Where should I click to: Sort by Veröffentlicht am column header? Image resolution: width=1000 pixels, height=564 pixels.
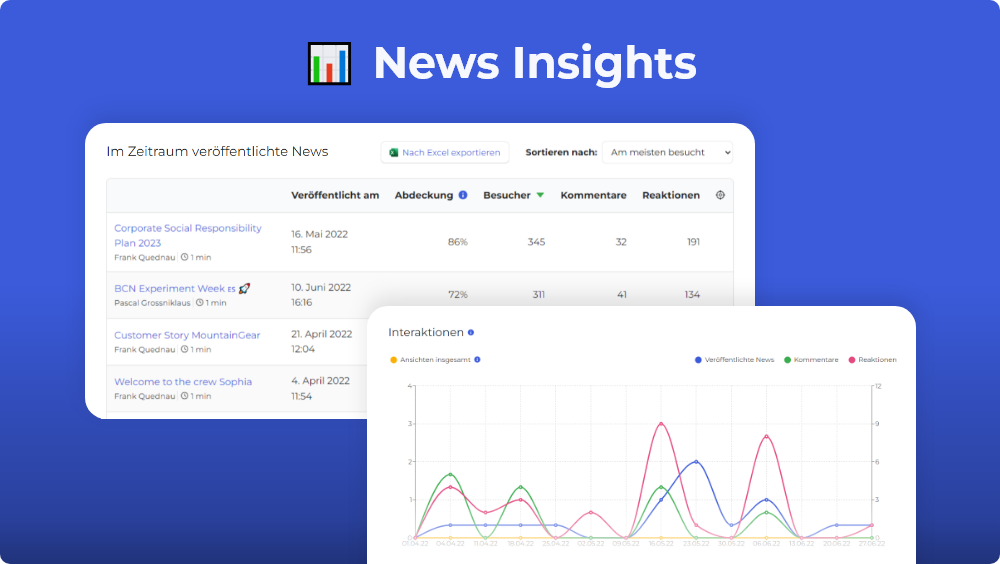(335, 195)
